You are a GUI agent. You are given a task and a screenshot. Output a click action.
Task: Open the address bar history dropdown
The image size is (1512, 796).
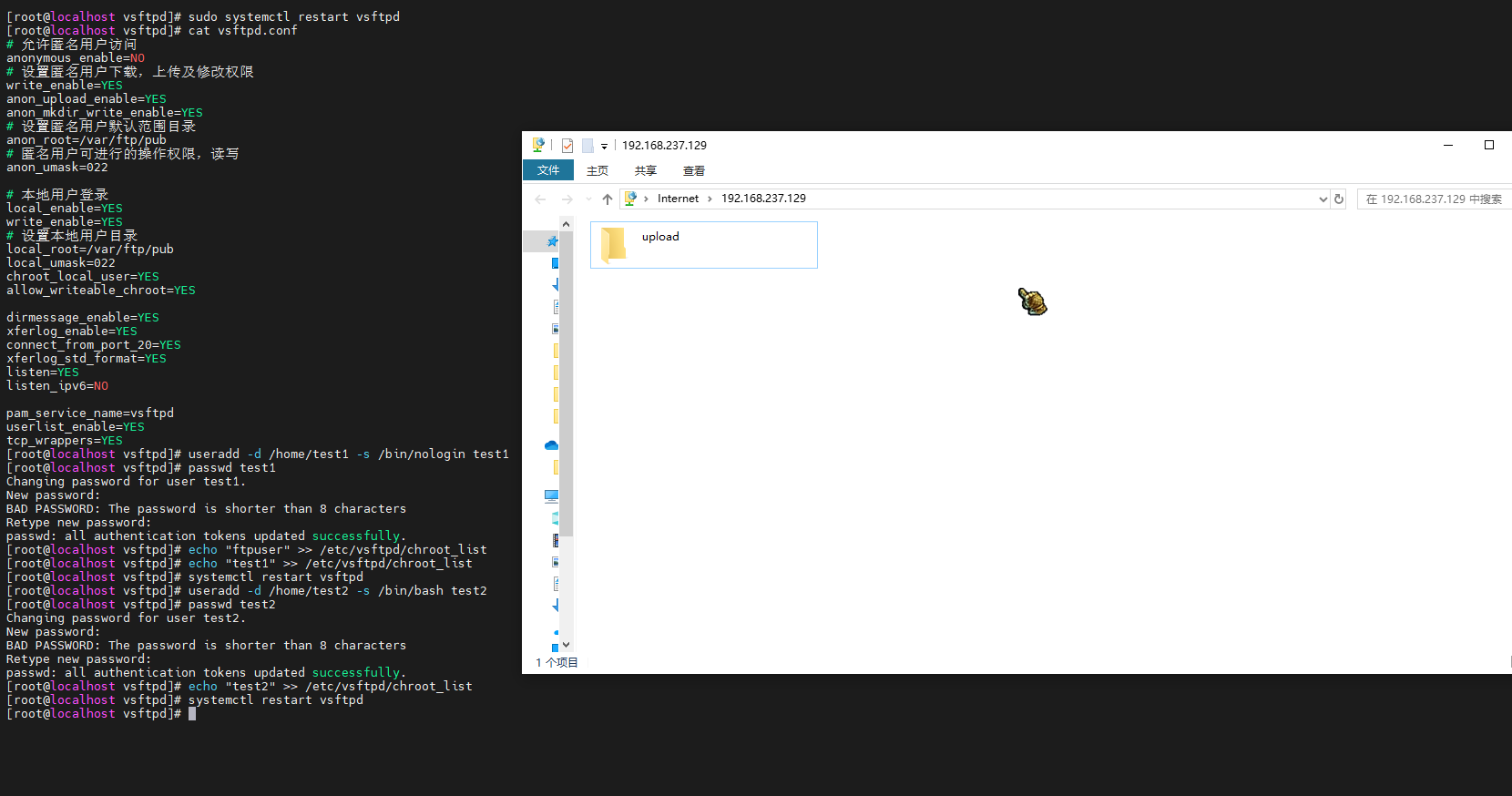pos(1323,199)
